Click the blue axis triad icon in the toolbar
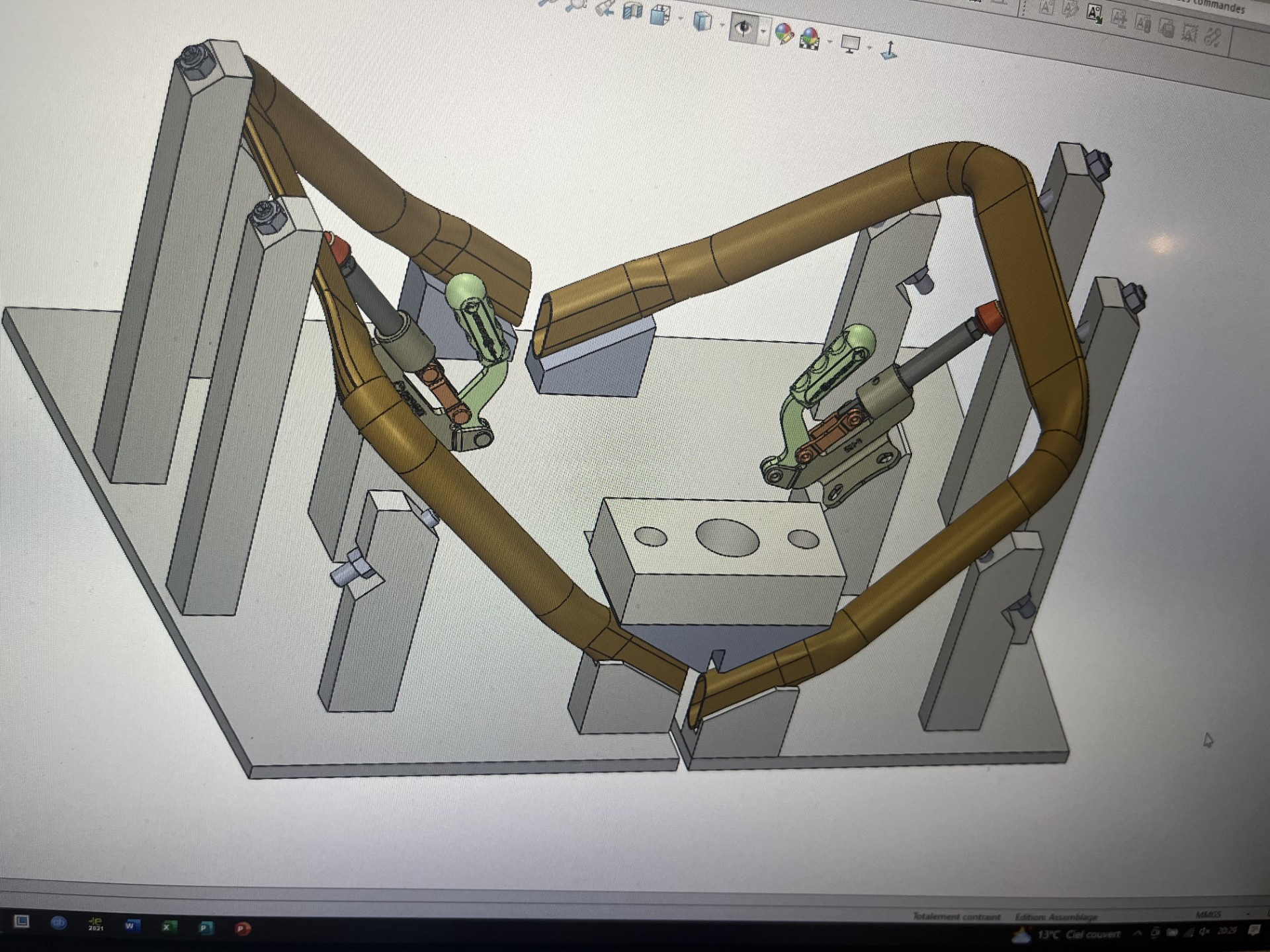The height and width of the screenshot is (952, 1270). point(890,50)
